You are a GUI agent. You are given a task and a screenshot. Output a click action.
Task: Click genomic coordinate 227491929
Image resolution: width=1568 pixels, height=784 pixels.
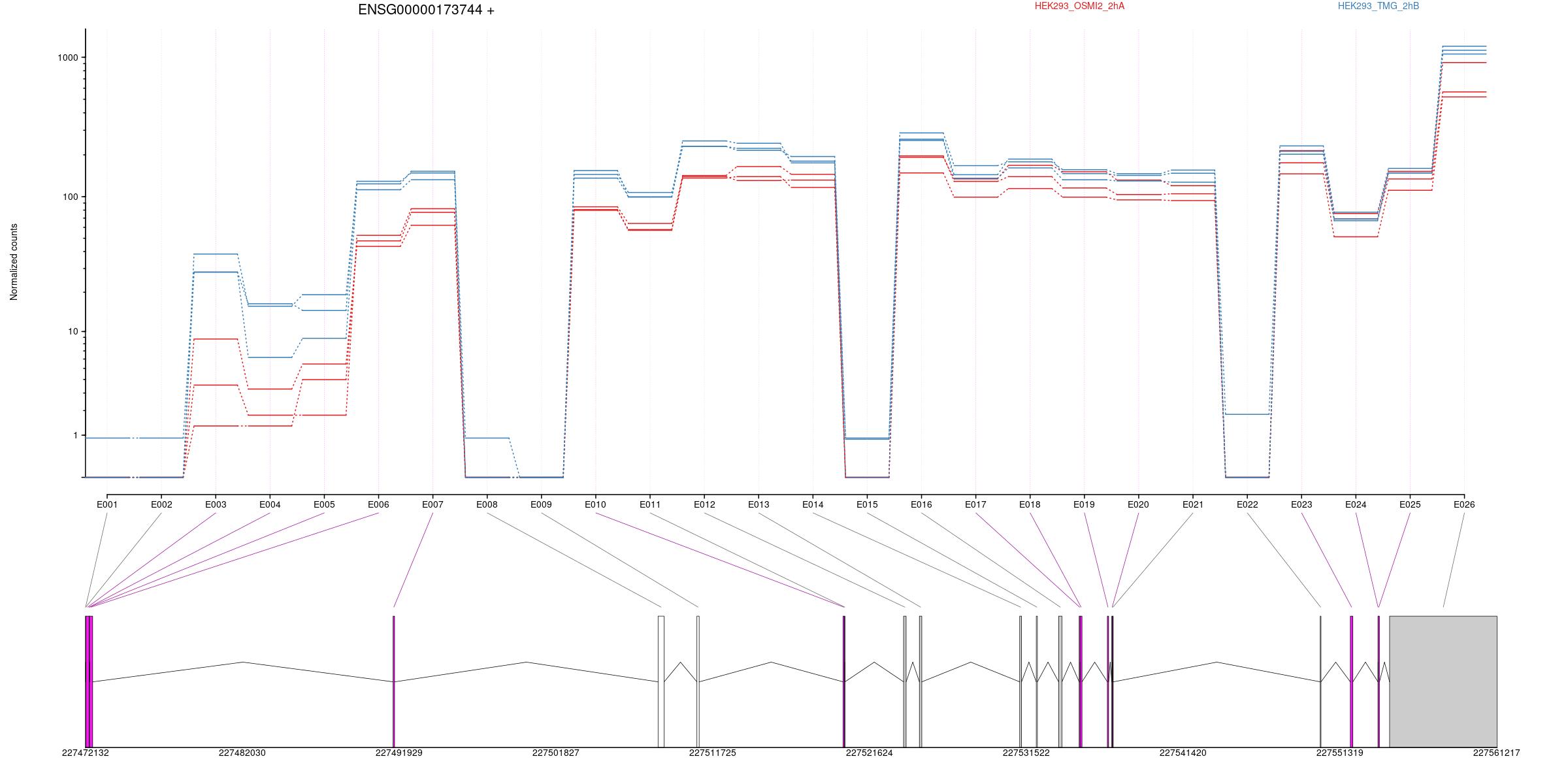(399, 753)
